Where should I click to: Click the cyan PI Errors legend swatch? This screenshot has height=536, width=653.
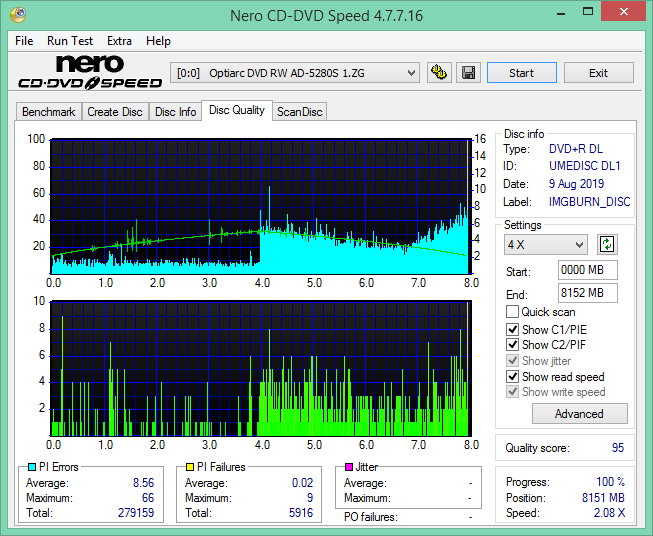click(32, 467)
